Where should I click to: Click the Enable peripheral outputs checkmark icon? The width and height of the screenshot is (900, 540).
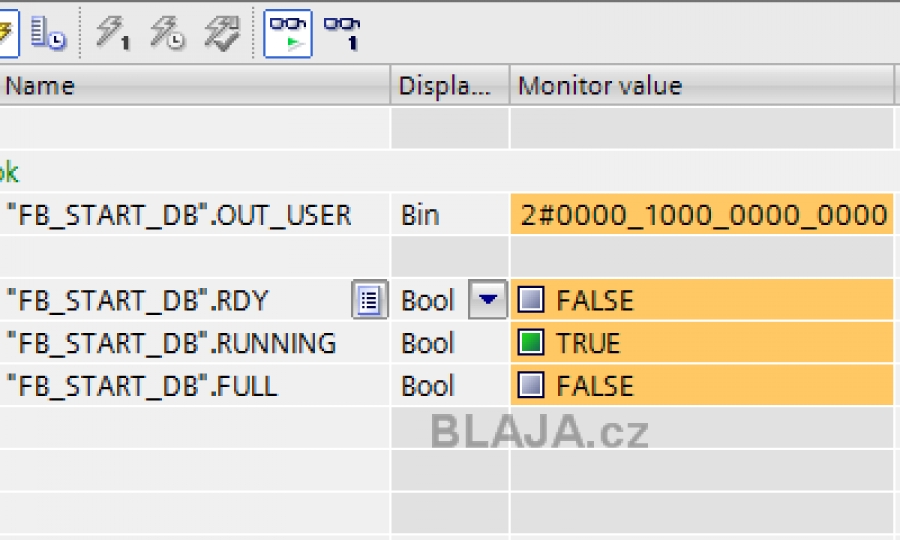[223, 33]
